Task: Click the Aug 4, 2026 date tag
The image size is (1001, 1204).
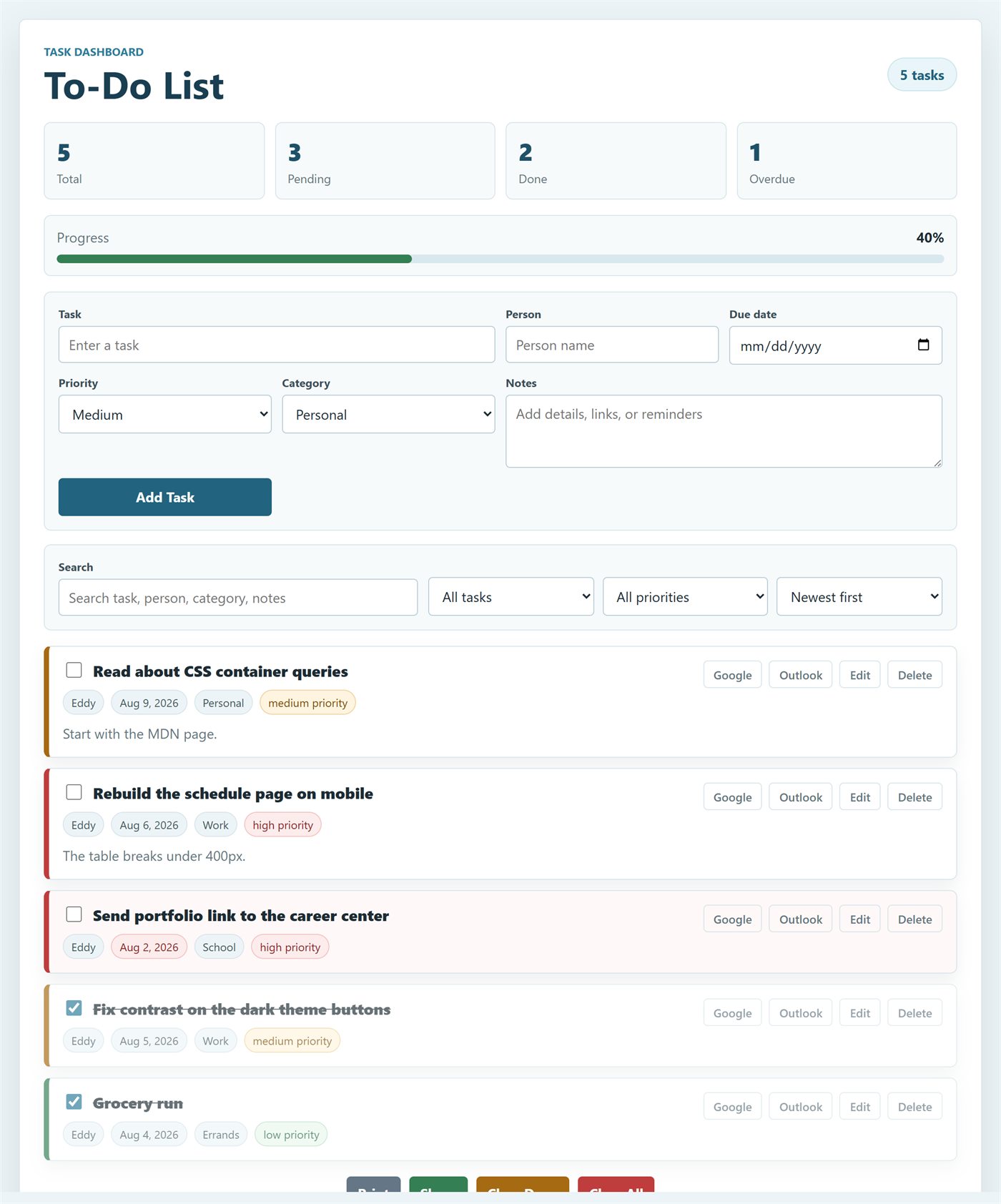Action: pyautogui.click(x=149, y=1135)
